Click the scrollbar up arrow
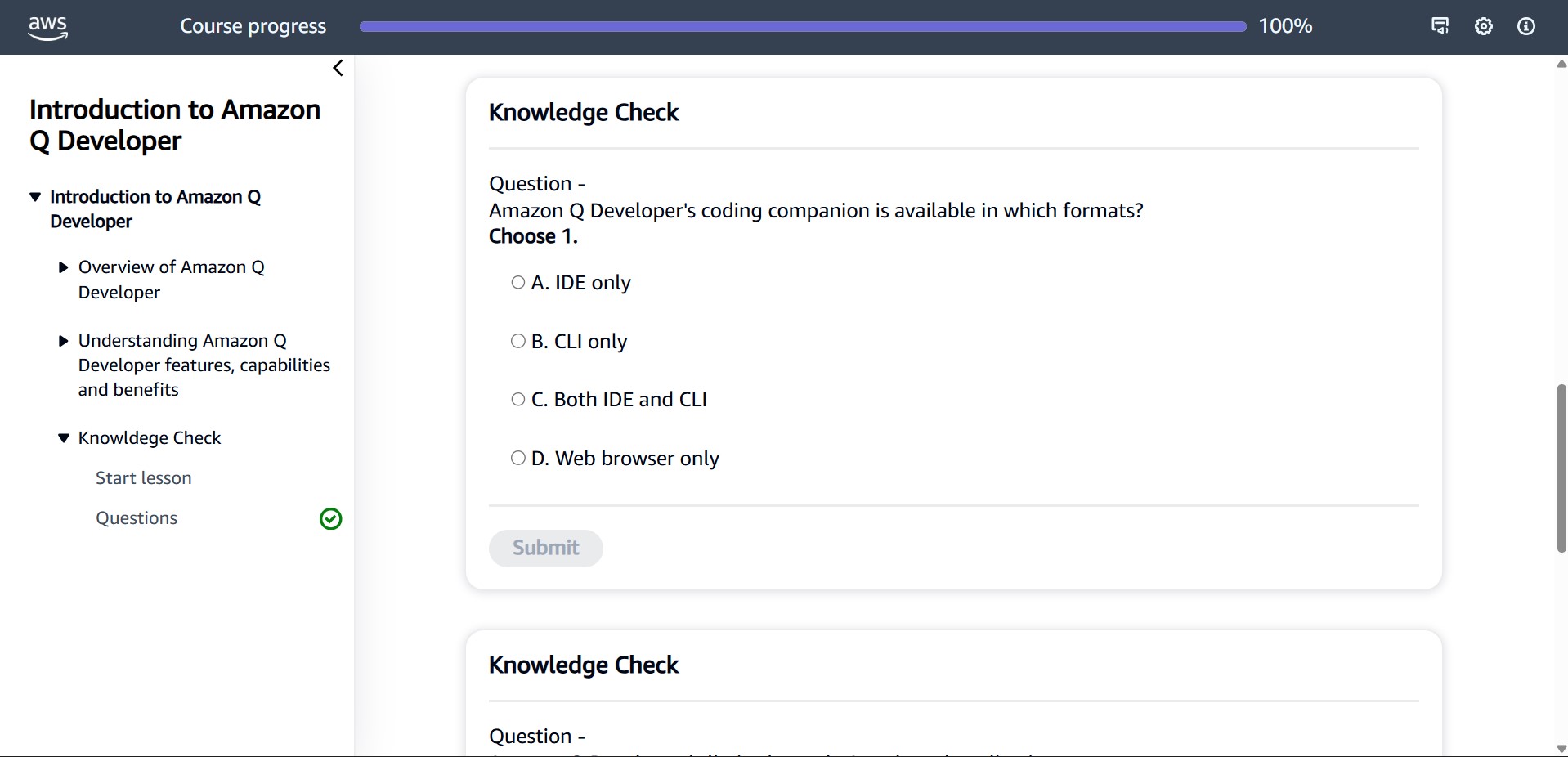The height and width of the screenshot is (757, 1568). 1560,65
